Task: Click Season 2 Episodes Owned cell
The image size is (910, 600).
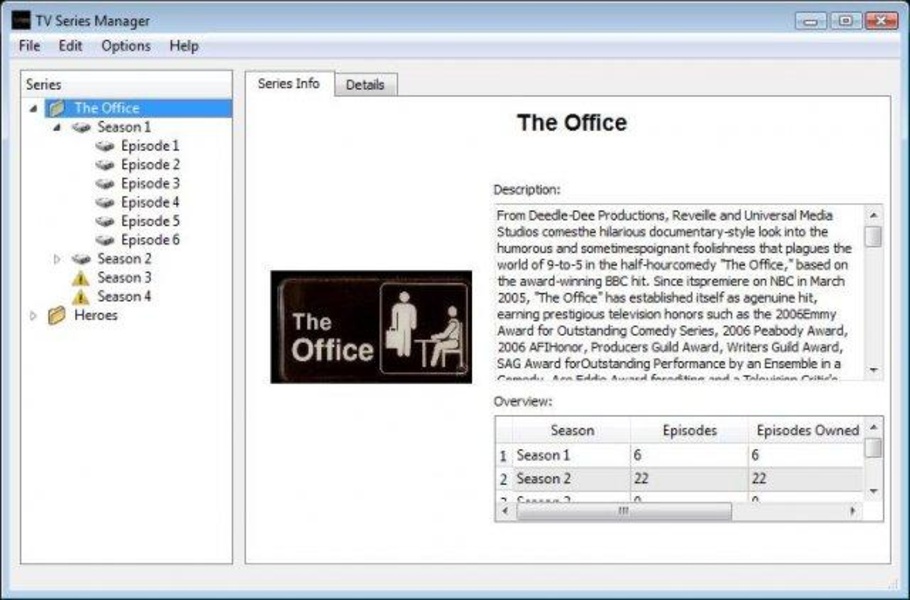Action: [806, 479]
